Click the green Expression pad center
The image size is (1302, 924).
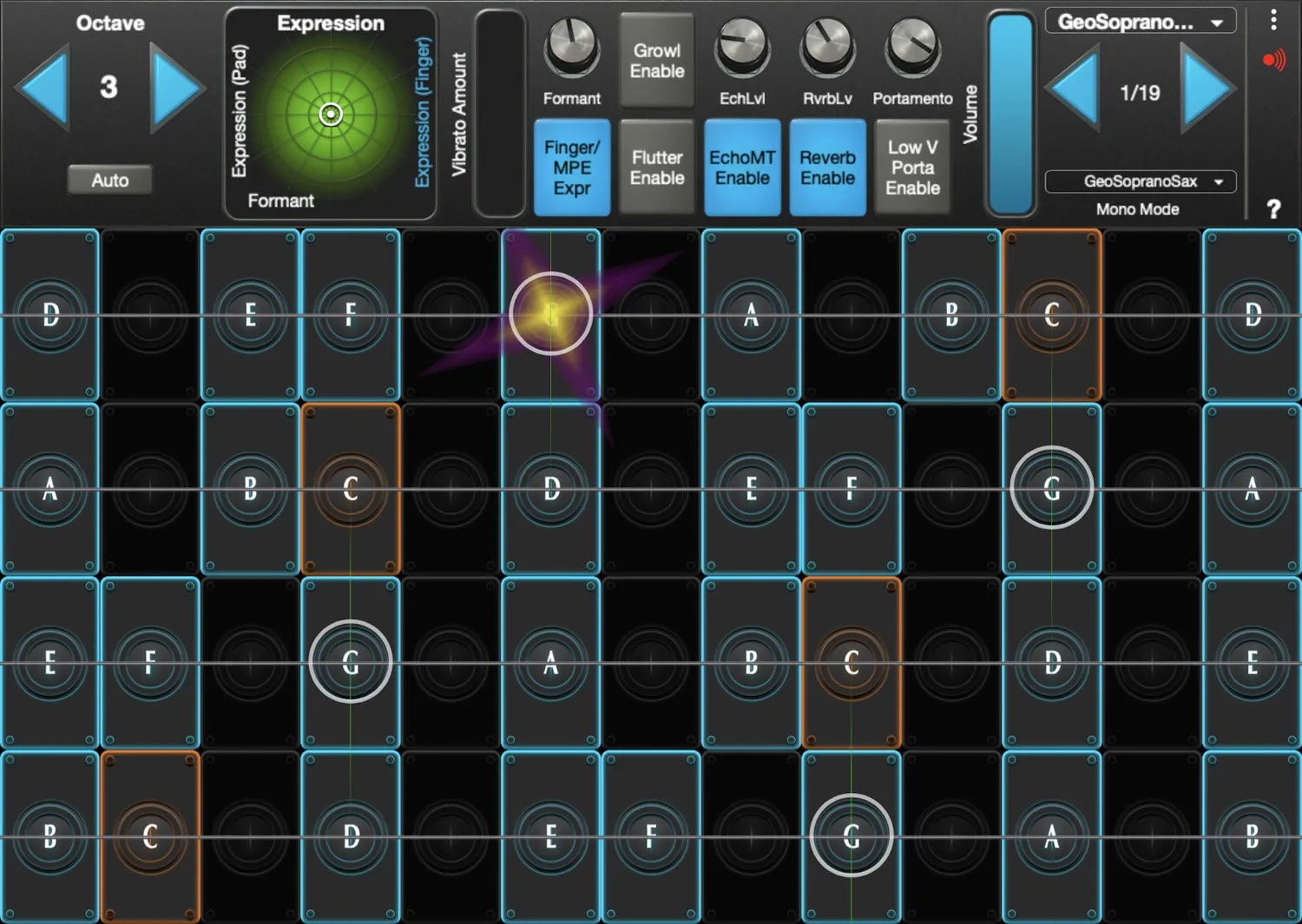(331, 114)
